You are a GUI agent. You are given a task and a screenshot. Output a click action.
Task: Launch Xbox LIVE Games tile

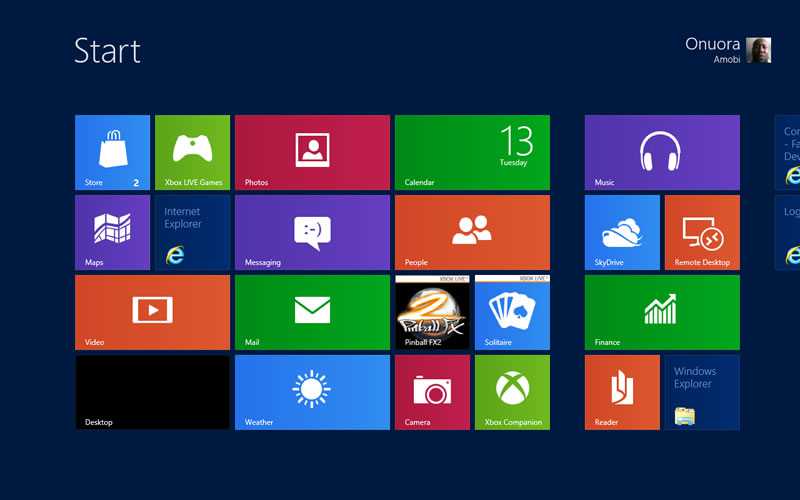pyautogui.click(x=192, y=152)
